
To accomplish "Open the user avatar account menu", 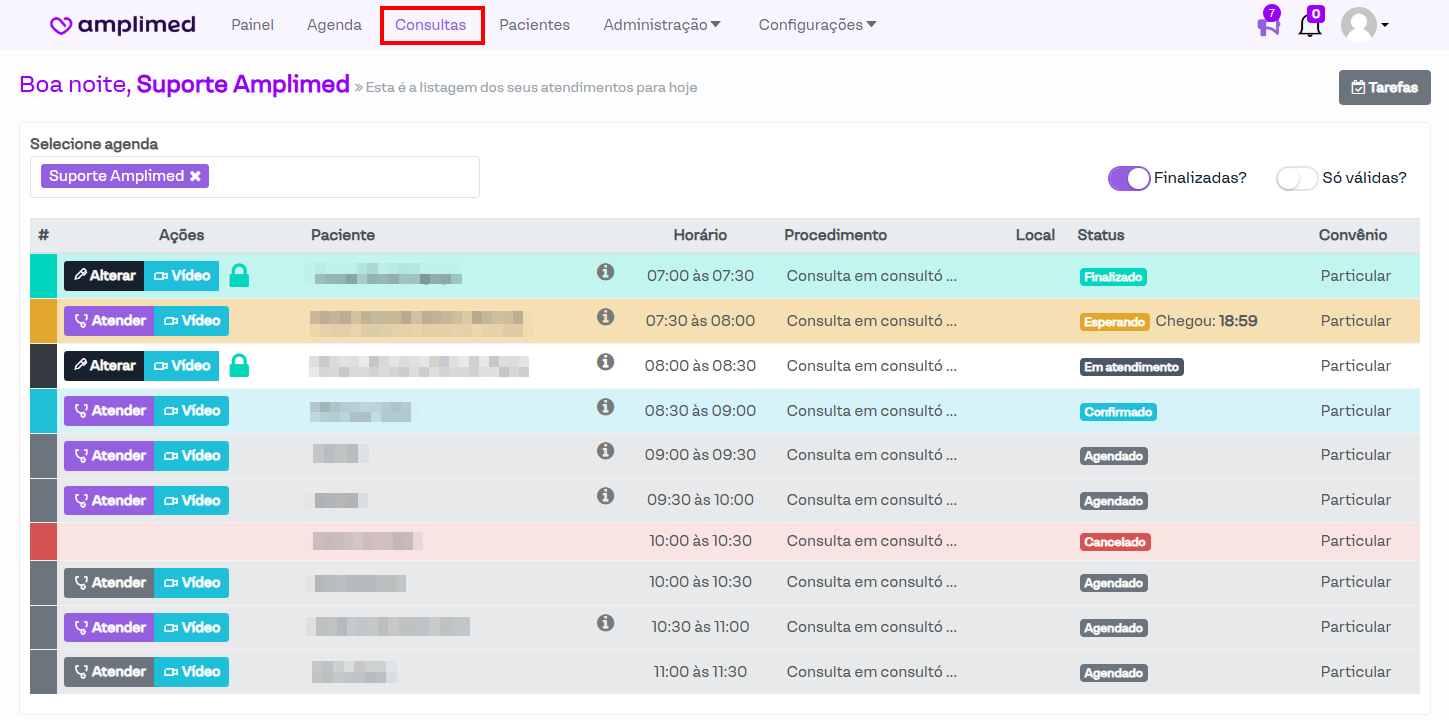I will [1364, 25].
